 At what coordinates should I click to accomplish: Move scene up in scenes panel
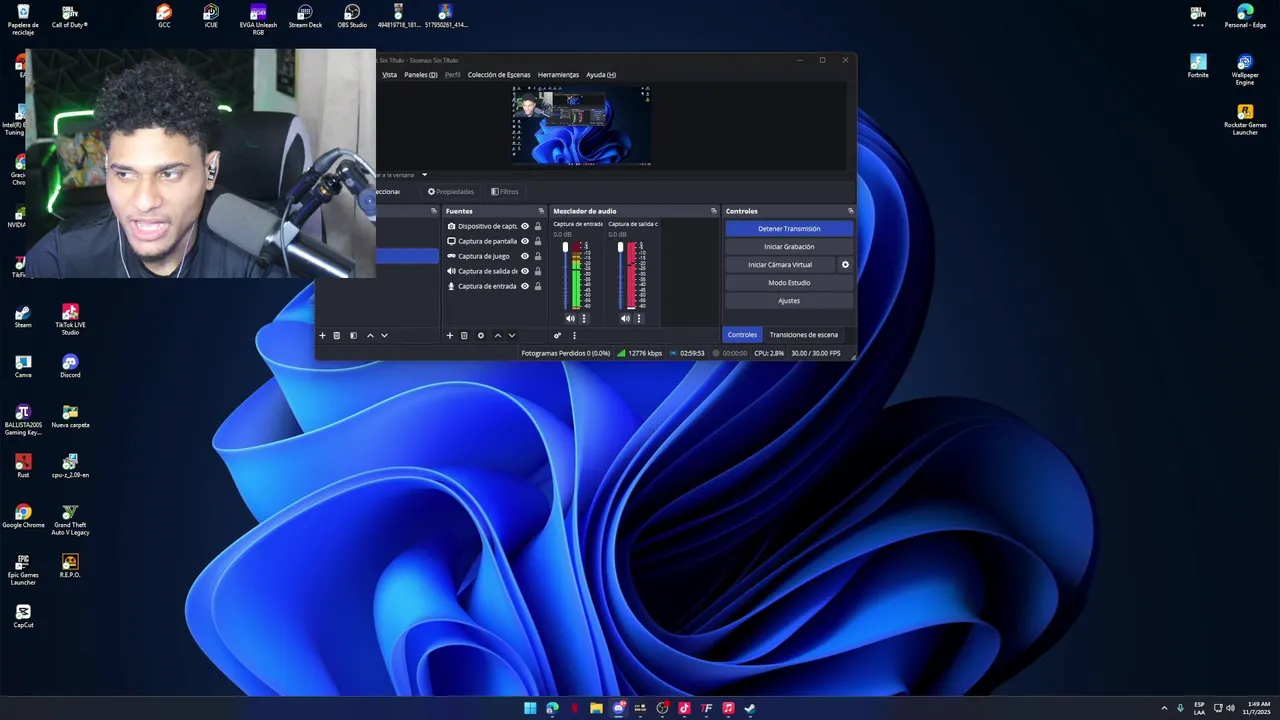(x=370, y=335)
